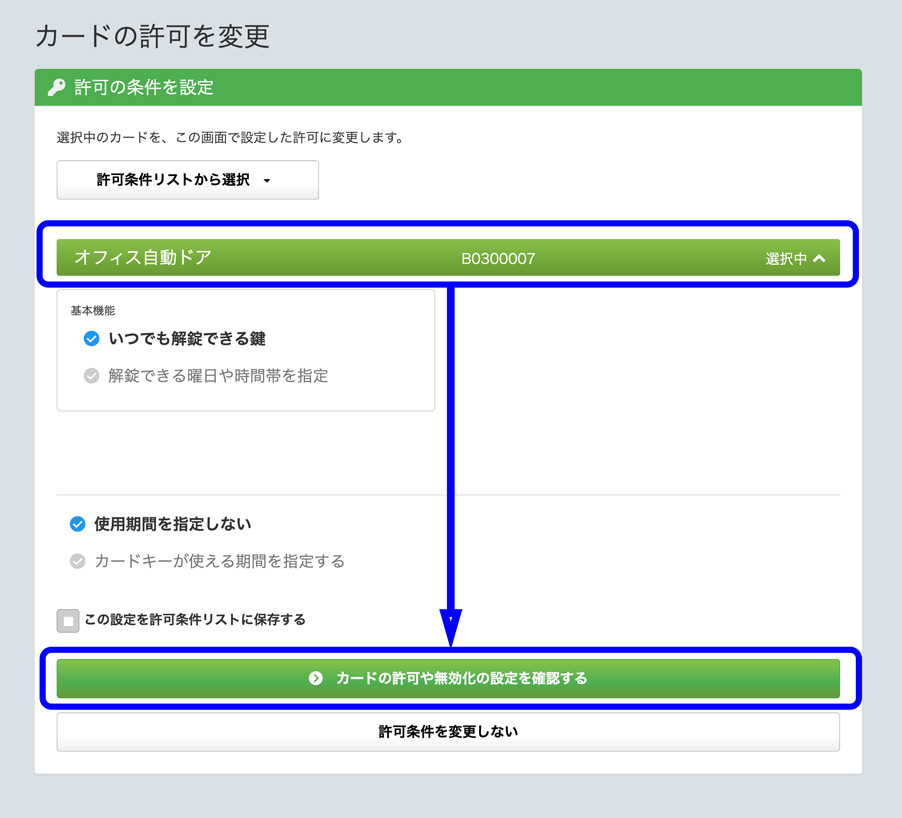Click the gray checkmark icon beside 解錠できる曜日や時間帯を指定
This screenshot has width=902, height=818.
91,376
